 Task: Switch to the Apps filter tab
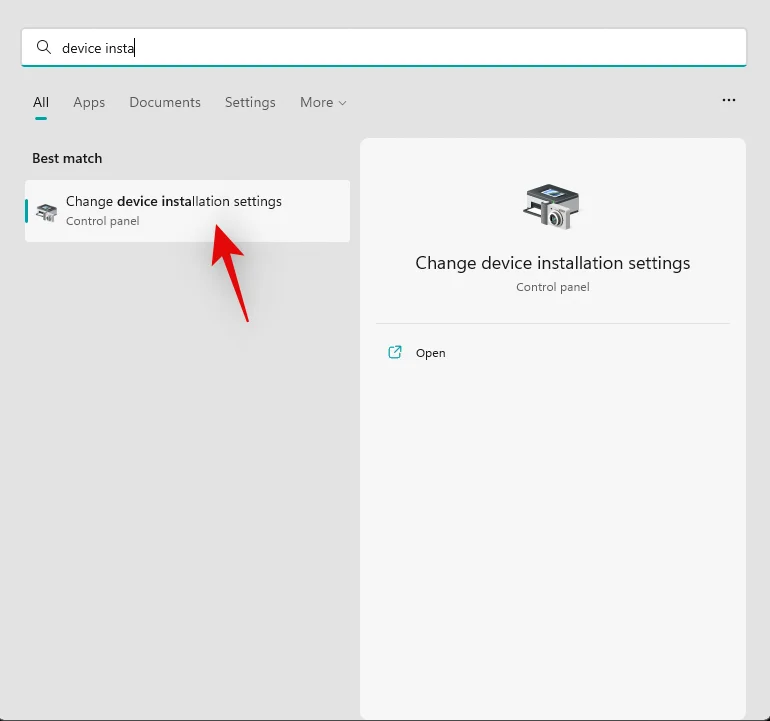89,102
